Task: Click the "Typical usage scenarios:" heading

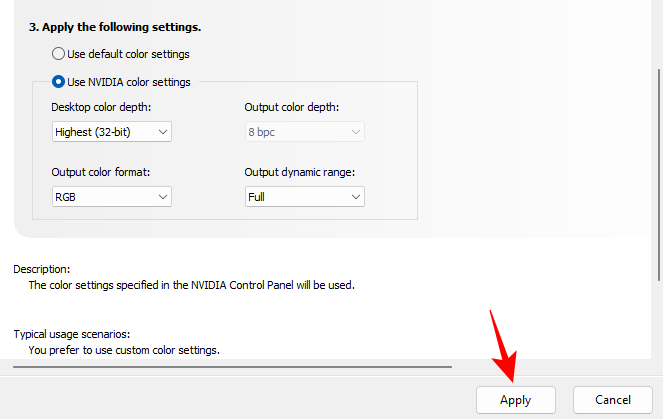Action: [72, 334]
